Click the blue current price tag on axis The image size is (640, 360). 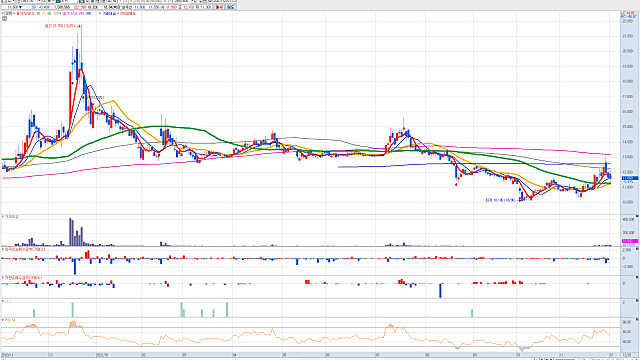click(630, 178)
